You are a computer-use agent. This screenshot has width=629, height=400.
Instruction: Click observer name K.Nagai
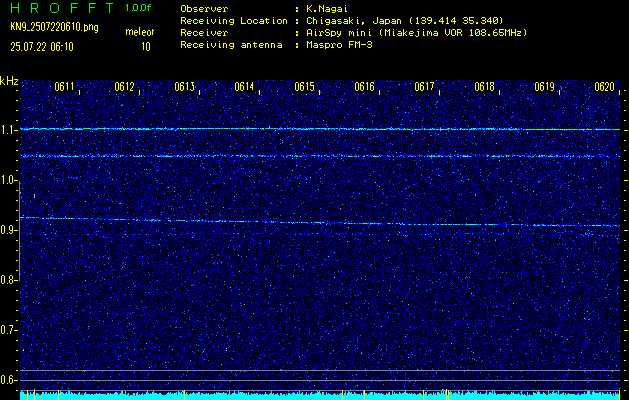(x=327, y=9)
